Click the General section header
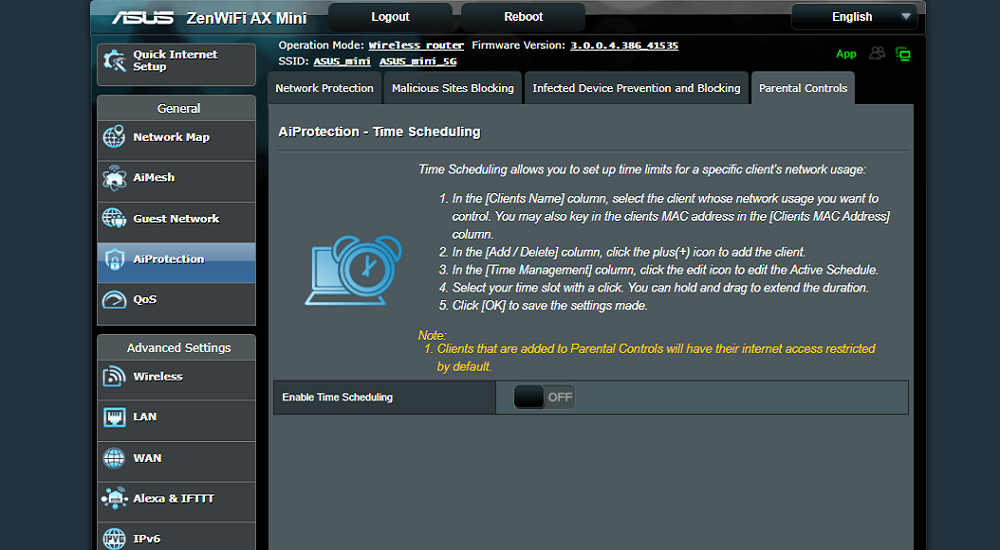This screenshot has width=1000, height=550. tap(179, 108)
